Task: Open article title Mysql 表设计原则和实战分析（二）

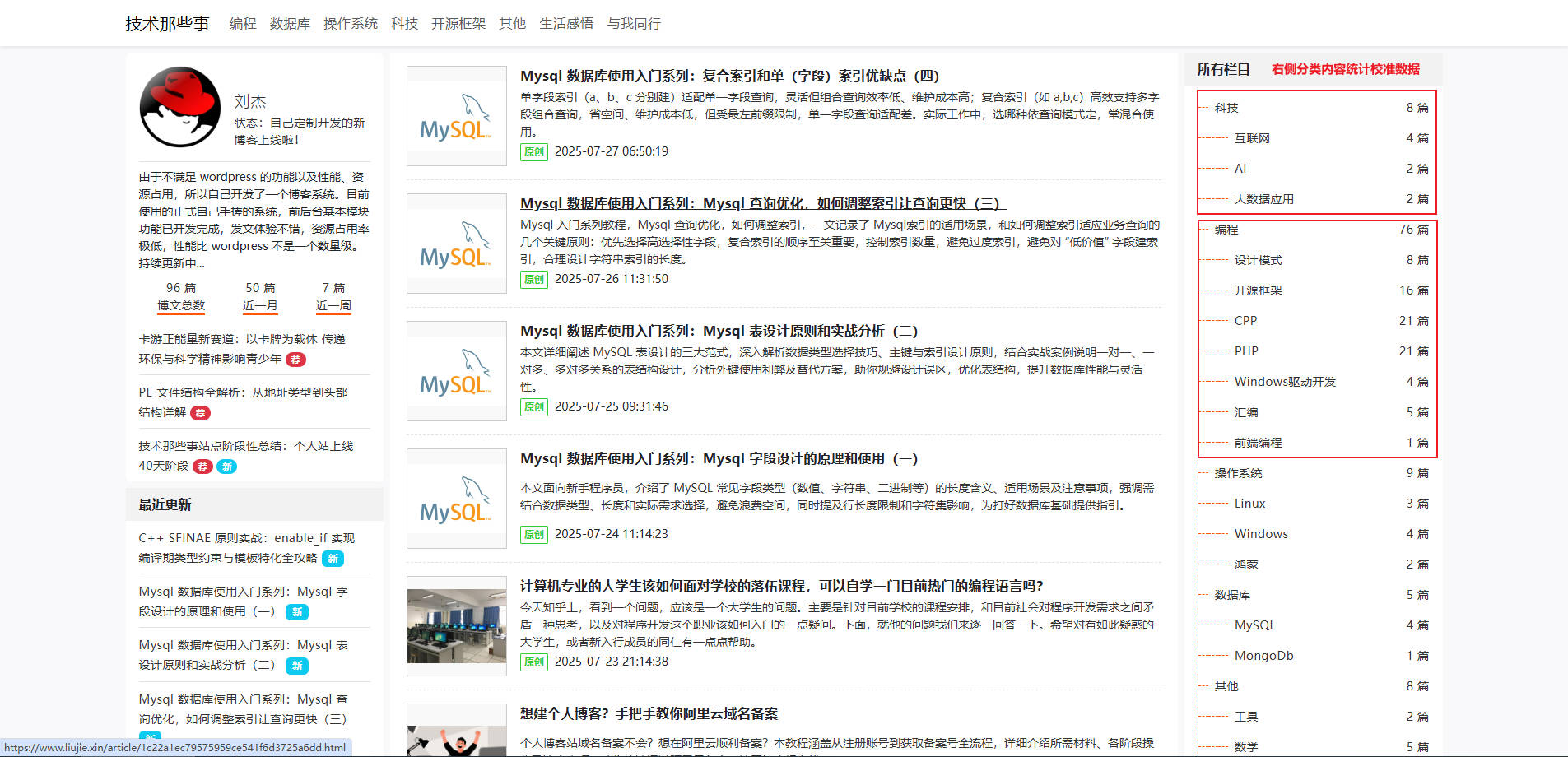Action: coord(719,331)
